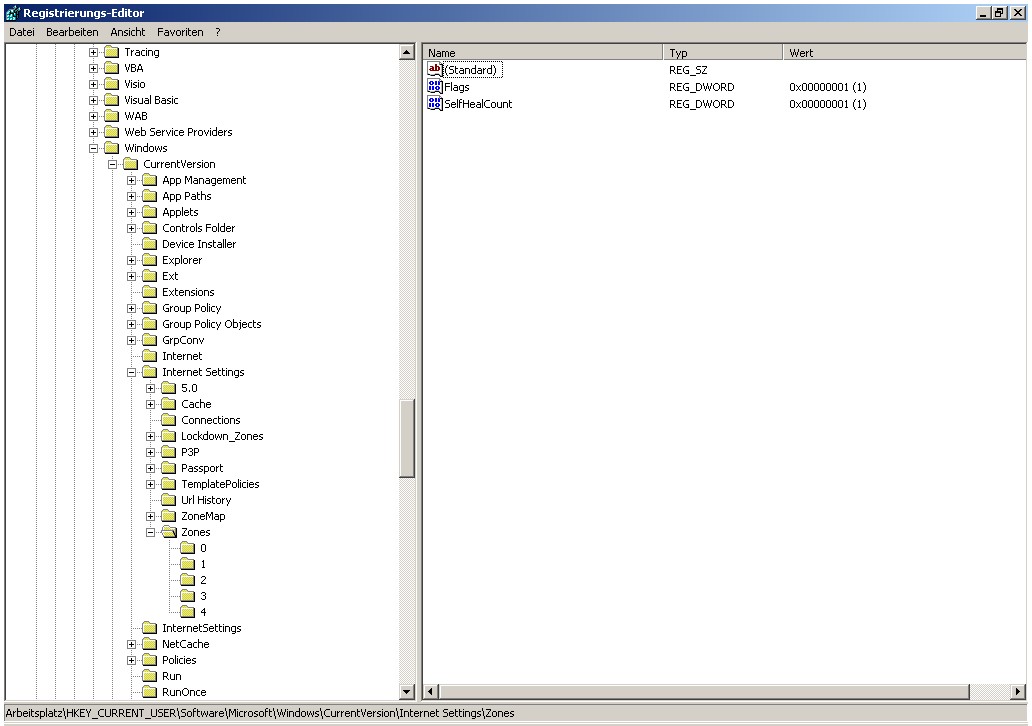The image size is (1032, 726).
Task: Click the RunOnce folder icon
Action: click(x=150, y=692)
